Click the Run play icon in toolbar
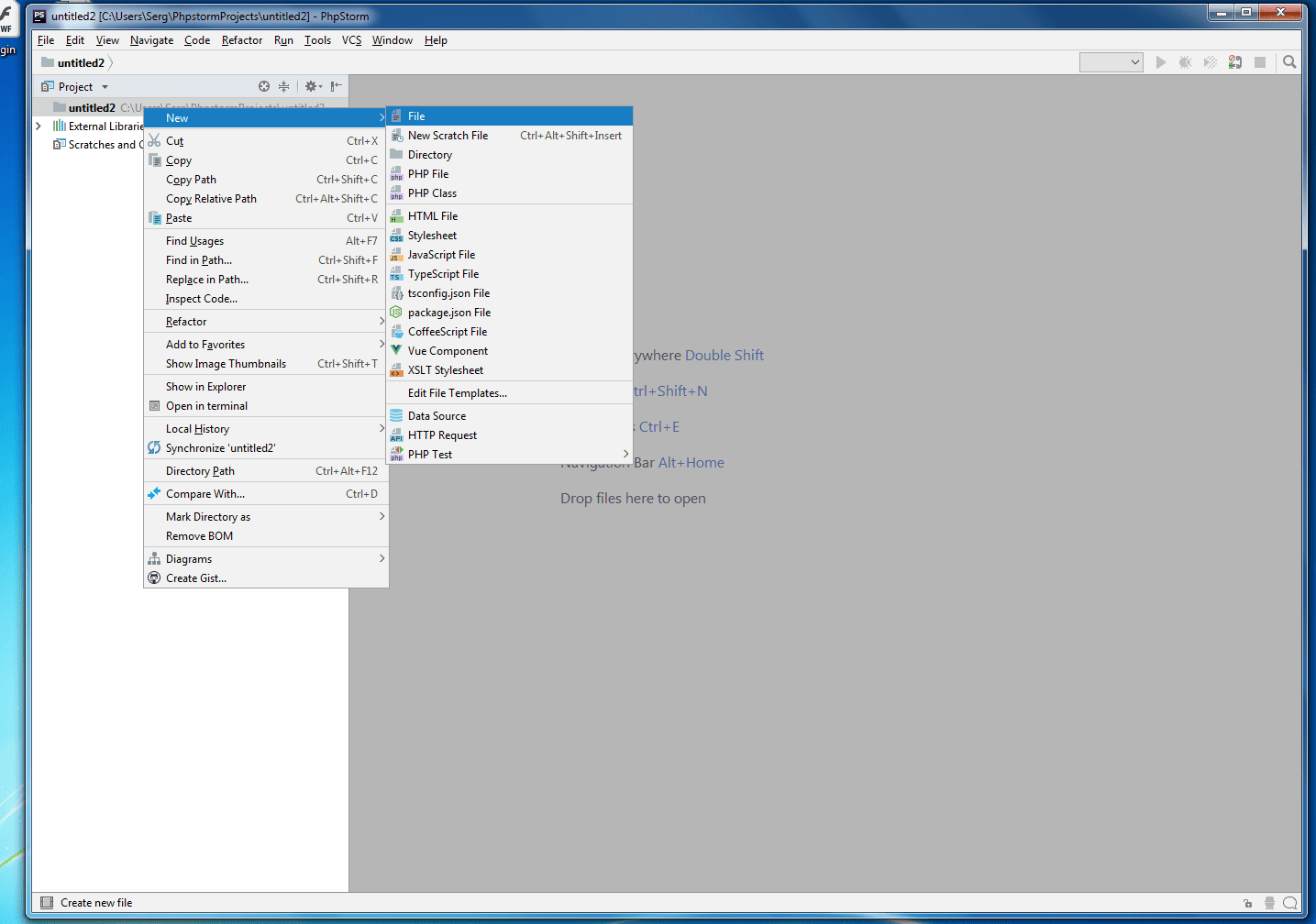Viewport: 1316px width, 924px height. [x=1161, y=62]
